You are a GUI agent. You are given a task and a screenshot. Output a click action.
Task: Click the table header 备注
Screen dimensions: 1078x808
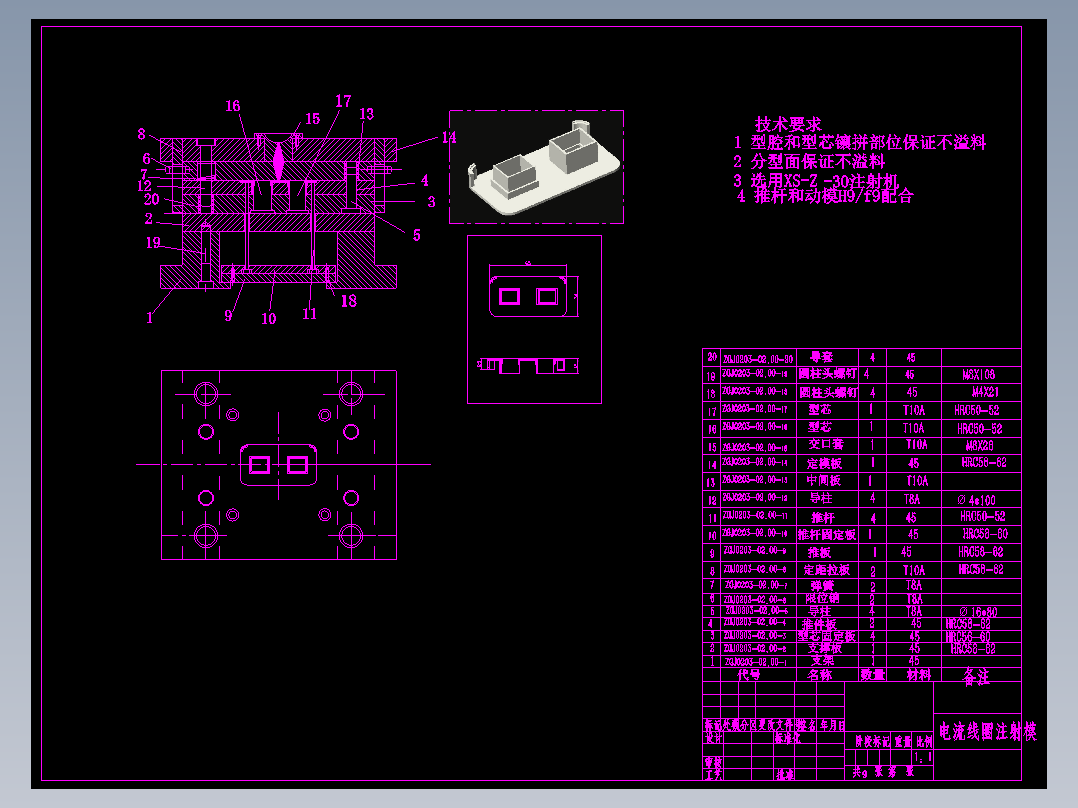(976, 676)
